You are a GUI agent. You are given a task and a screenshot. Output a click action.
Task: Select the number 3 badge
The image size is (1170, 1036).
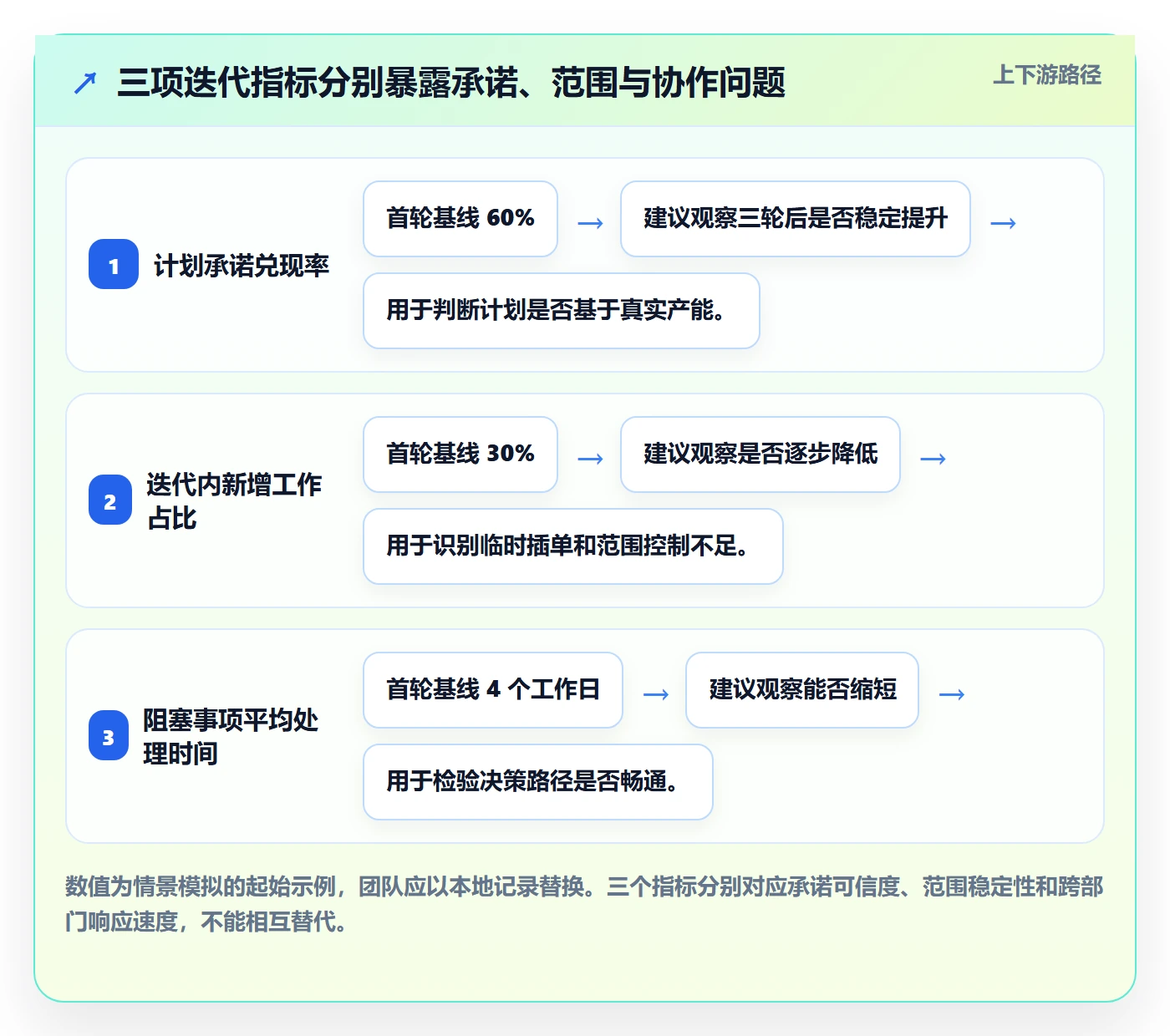tap(109, 736)
